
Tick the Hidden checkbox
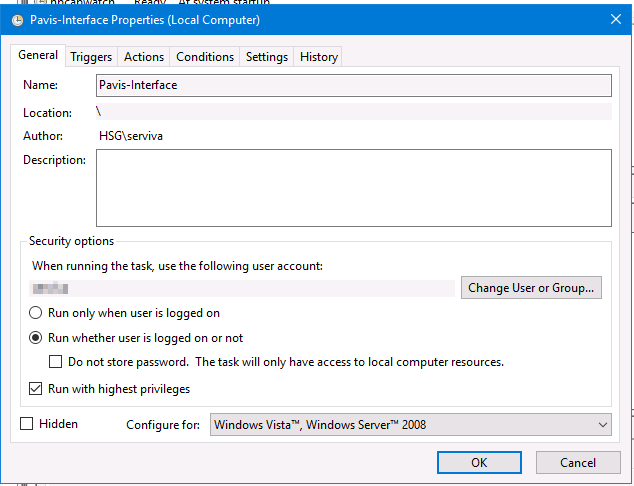[x=27, y=424]
